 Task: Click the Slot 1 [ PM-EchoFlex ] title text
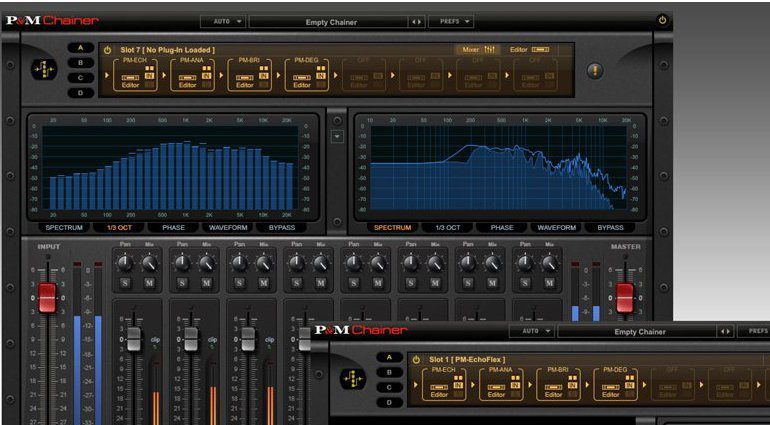pyautogui.click(x=467, y=359)
